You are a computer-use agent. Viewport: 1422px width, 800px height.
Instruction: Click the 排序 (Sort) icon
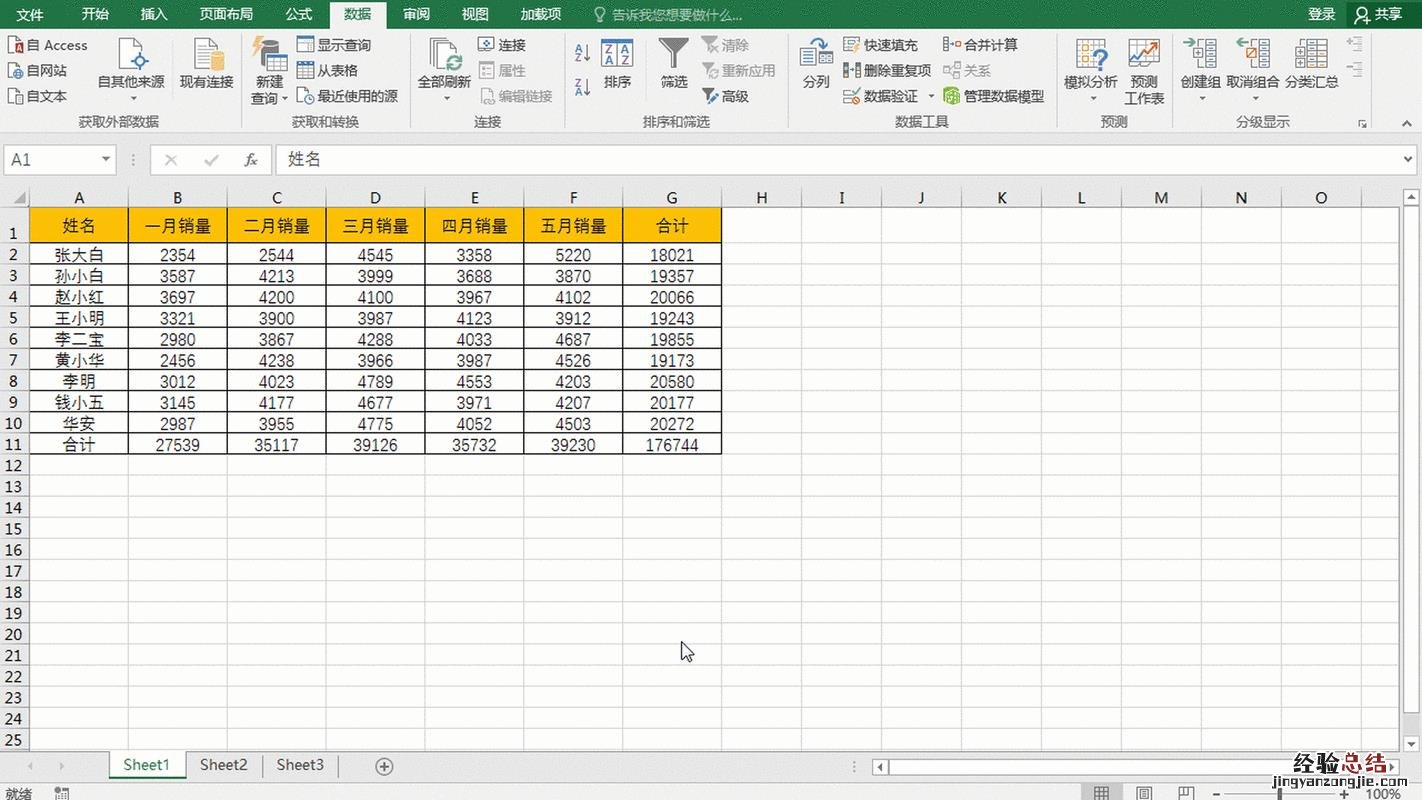[617, 54]
